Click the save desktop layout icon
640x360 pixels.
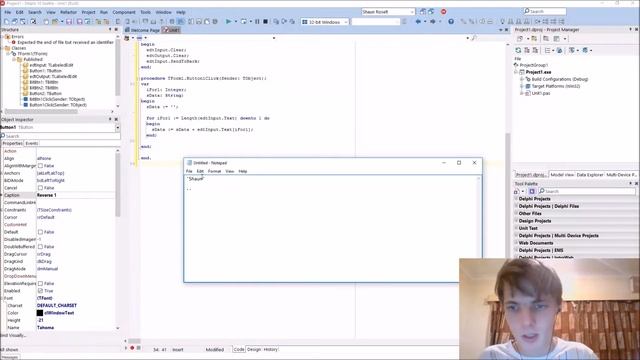[423, 12]
